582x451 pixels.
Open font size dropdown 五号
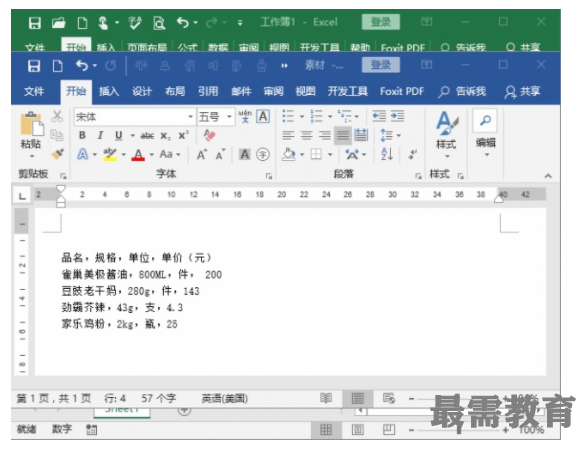pos(230,117)
